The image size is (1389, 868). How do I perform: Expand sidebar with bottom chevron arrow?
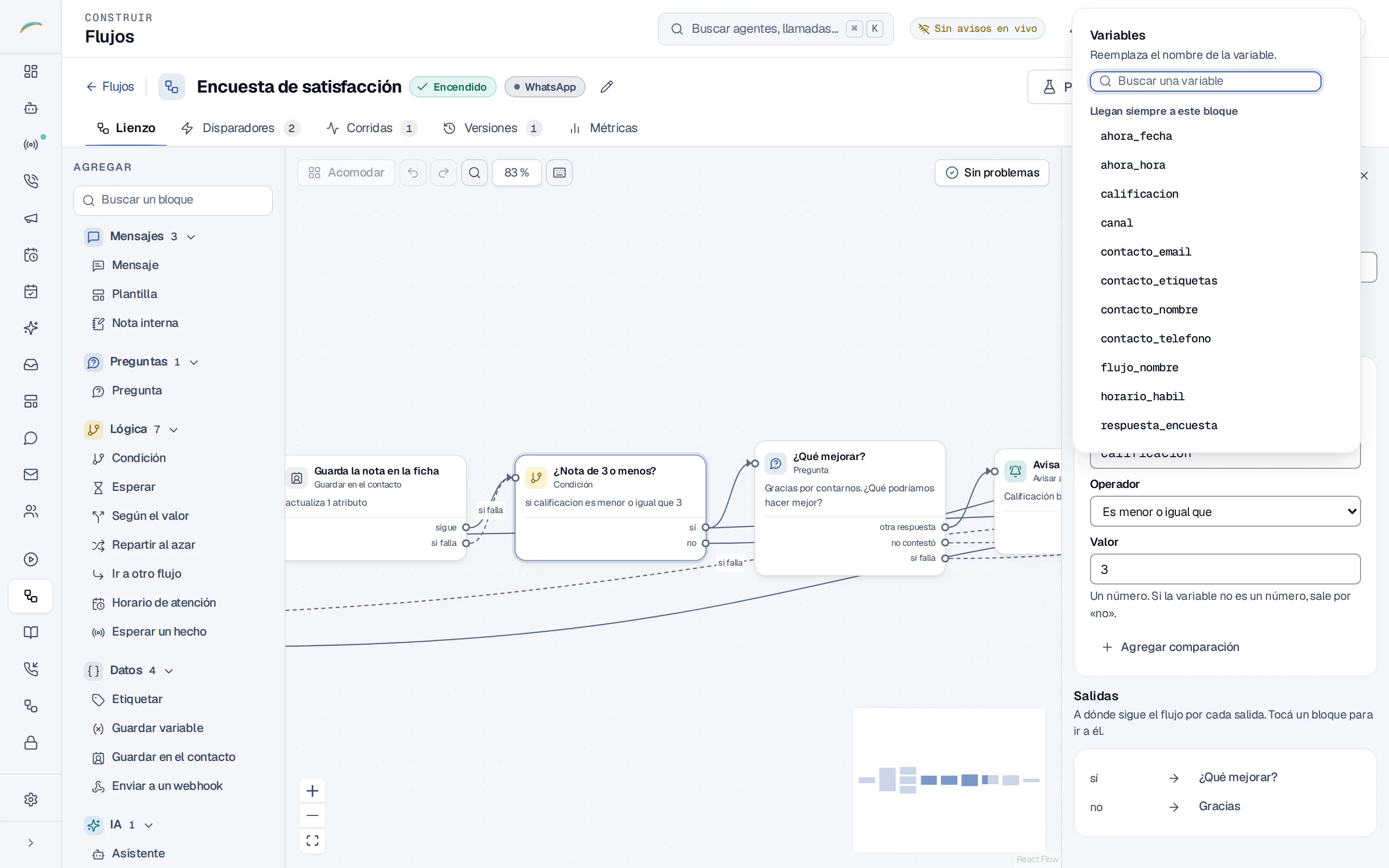point(31,843)
